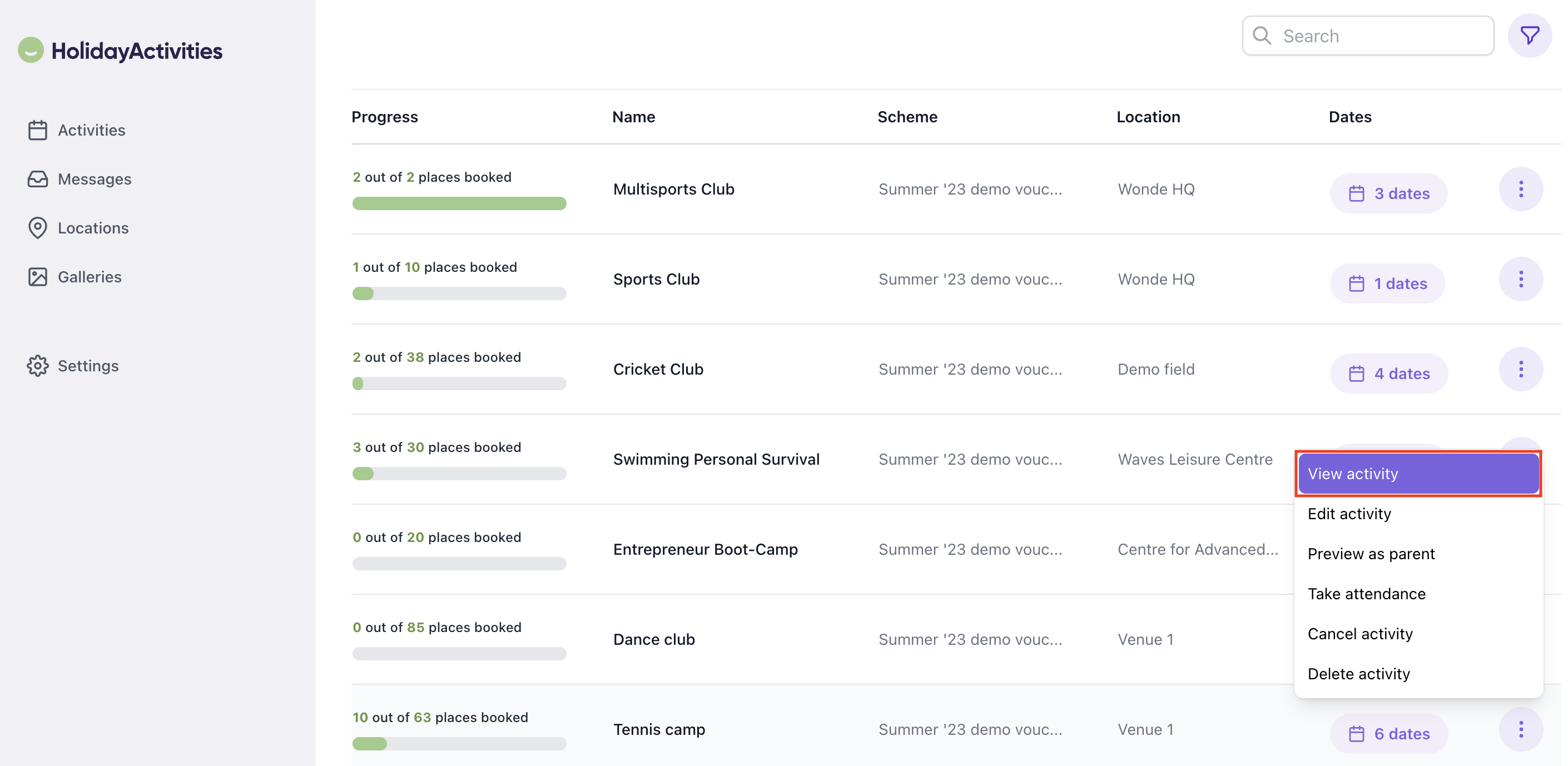Viewport: 1568px width, 766px height.
Task: Select View activity from context menu
Action: 1418,474
